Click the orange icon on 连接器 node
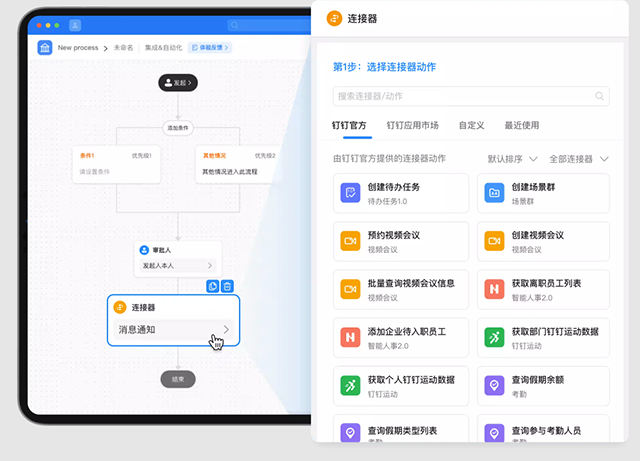Viewport: 640px width, 461px height. pos(120,307)
